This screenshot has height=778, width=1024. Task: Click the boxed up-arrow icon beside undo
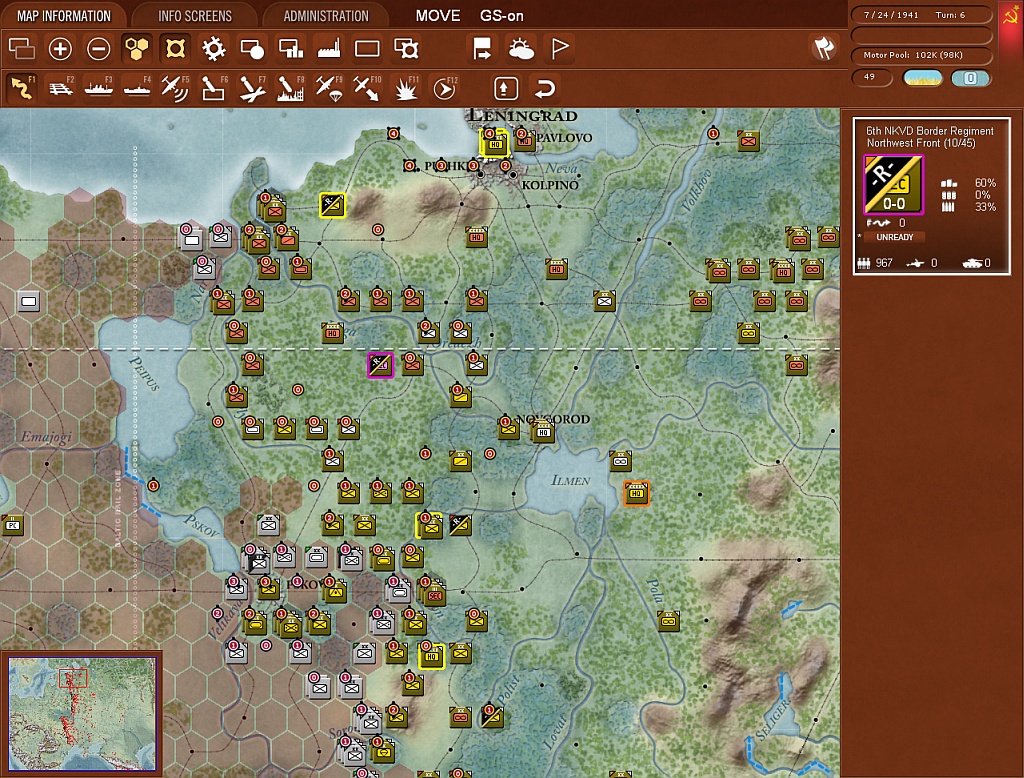(505, 88)
